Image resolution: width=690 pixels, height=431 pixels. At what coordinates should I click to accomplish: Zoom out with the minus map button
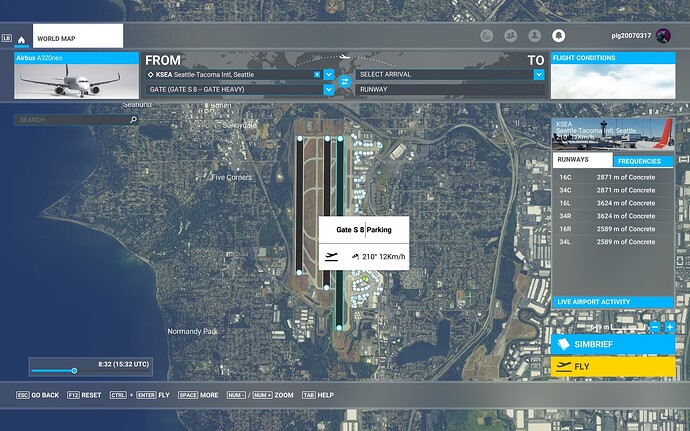[655, 327]
